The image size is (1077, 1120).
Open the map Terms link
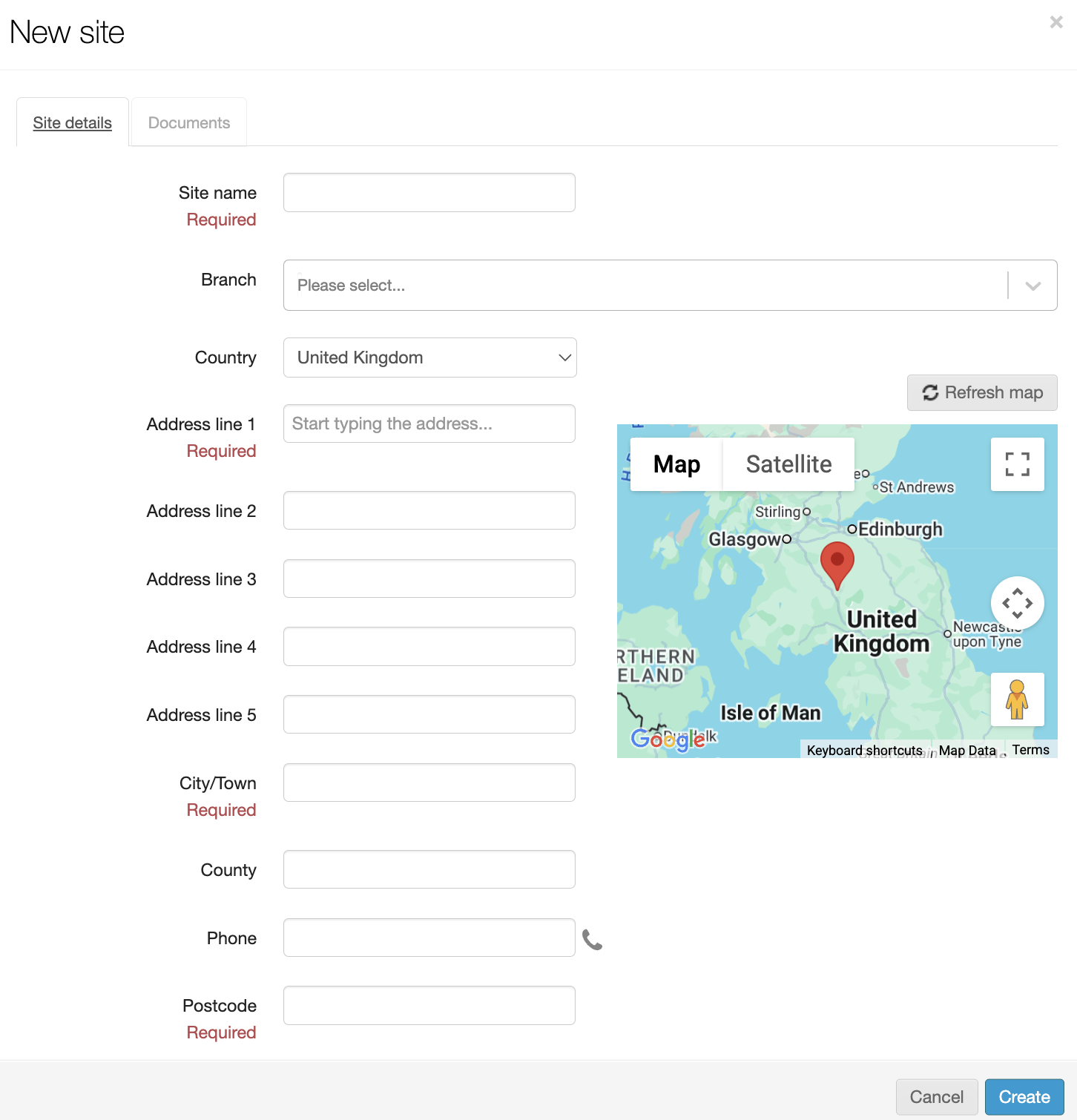[x=1030, y=750]
